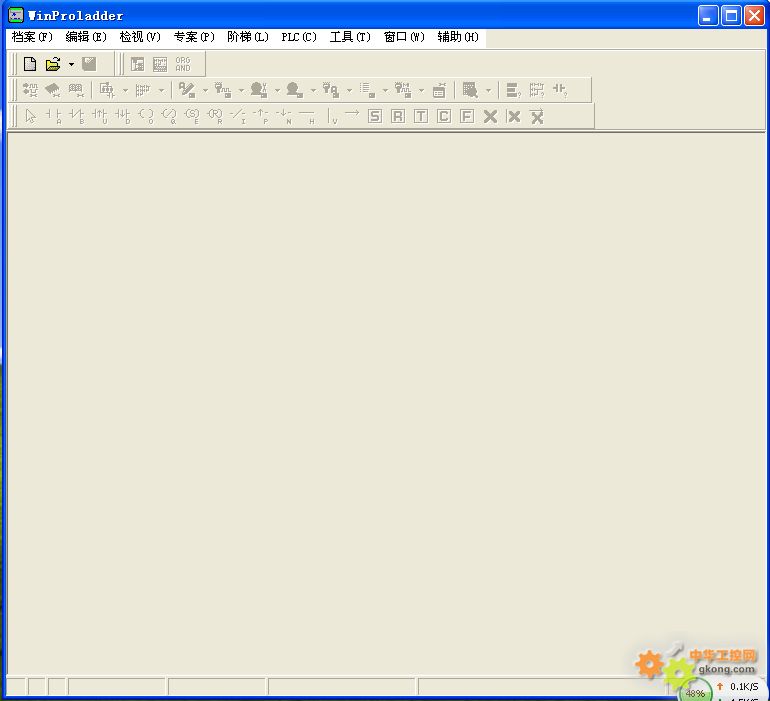This screenshot has width=770, height=701.
Task: Open the PLC(C) menu
Action: [x=299, y=37]
